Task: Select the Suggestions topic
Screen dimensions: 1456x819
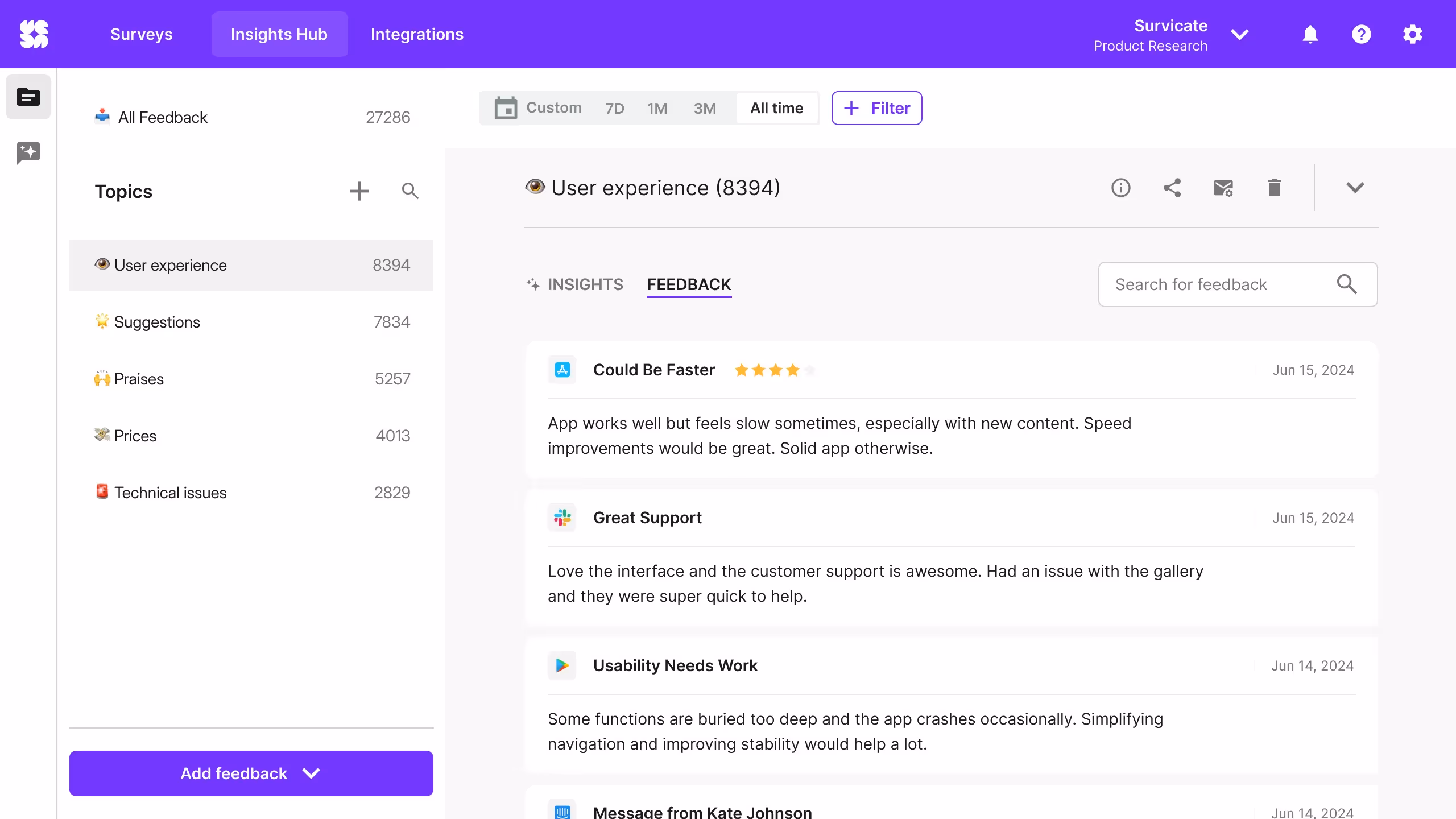Action: (x=251, y=322)
